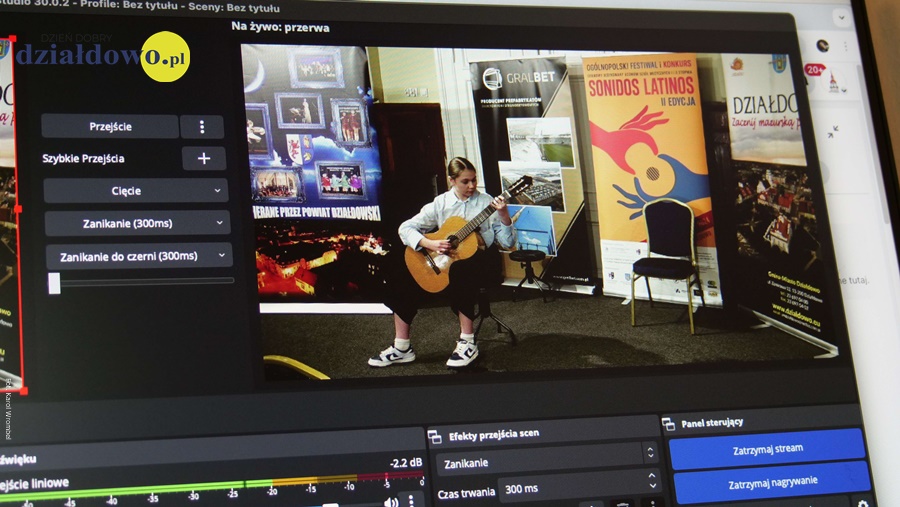Open the Zanikanie scene transition combo box

pos(546,461)
